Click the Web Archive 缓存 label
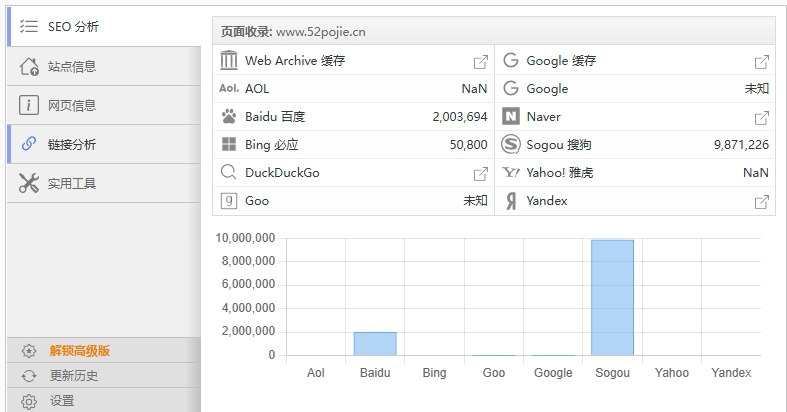787x412 pixels. click(x=295, y=61)
